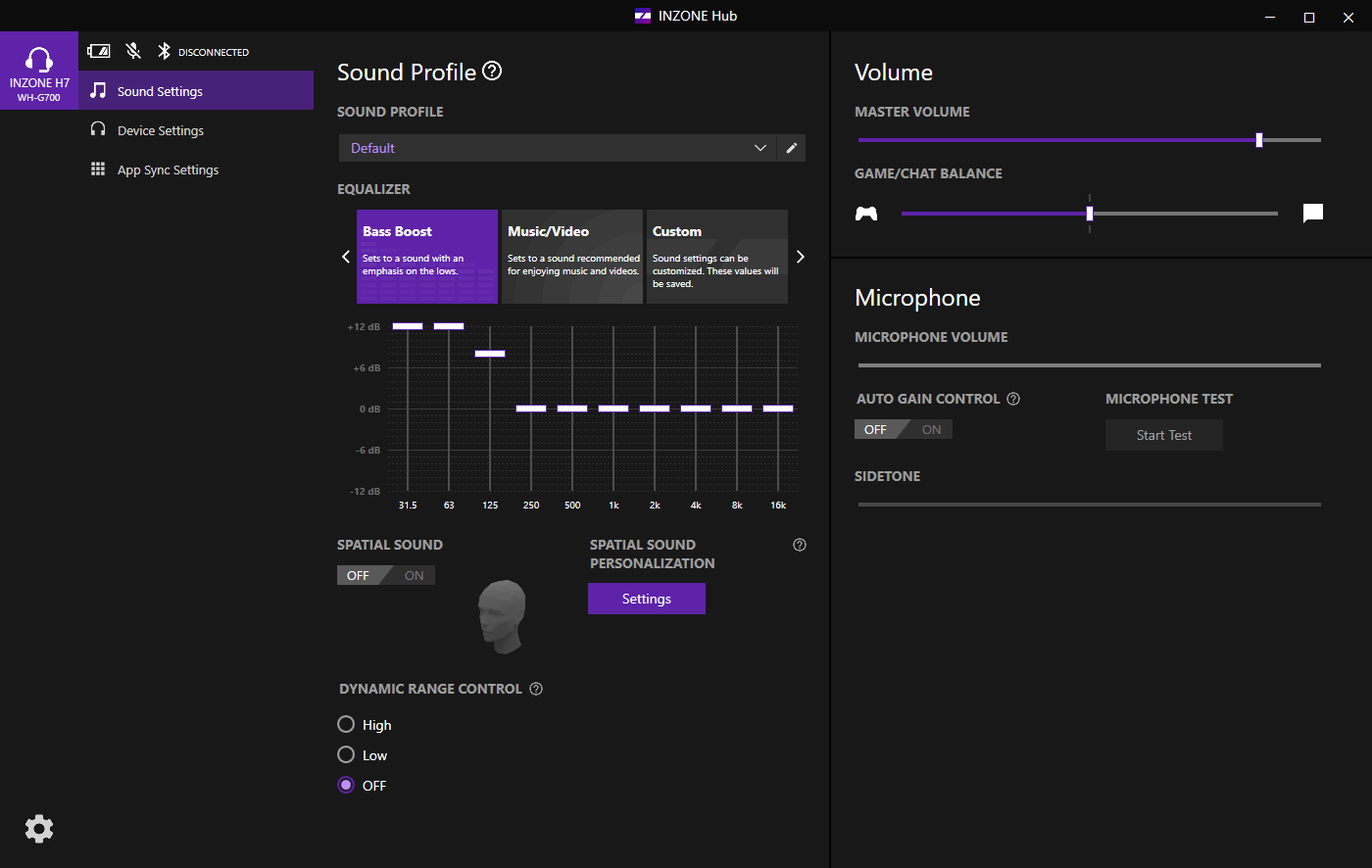Click the Game/Chat Balance slider handle
Image resolution: width=1372 pixels, height=868 pixels.
tap(1090, 214)
